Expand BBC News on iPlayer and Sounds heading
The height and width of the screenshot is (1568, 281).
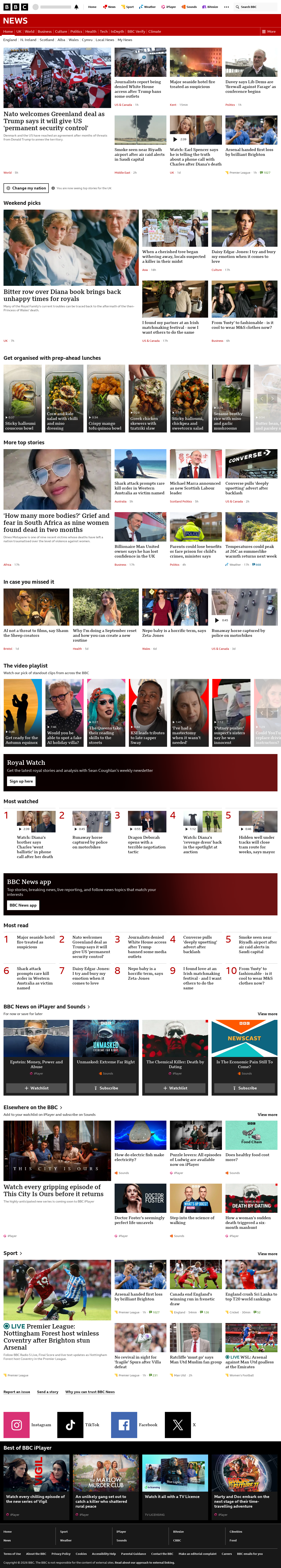pyautogui.click(x=46, y=1006)
